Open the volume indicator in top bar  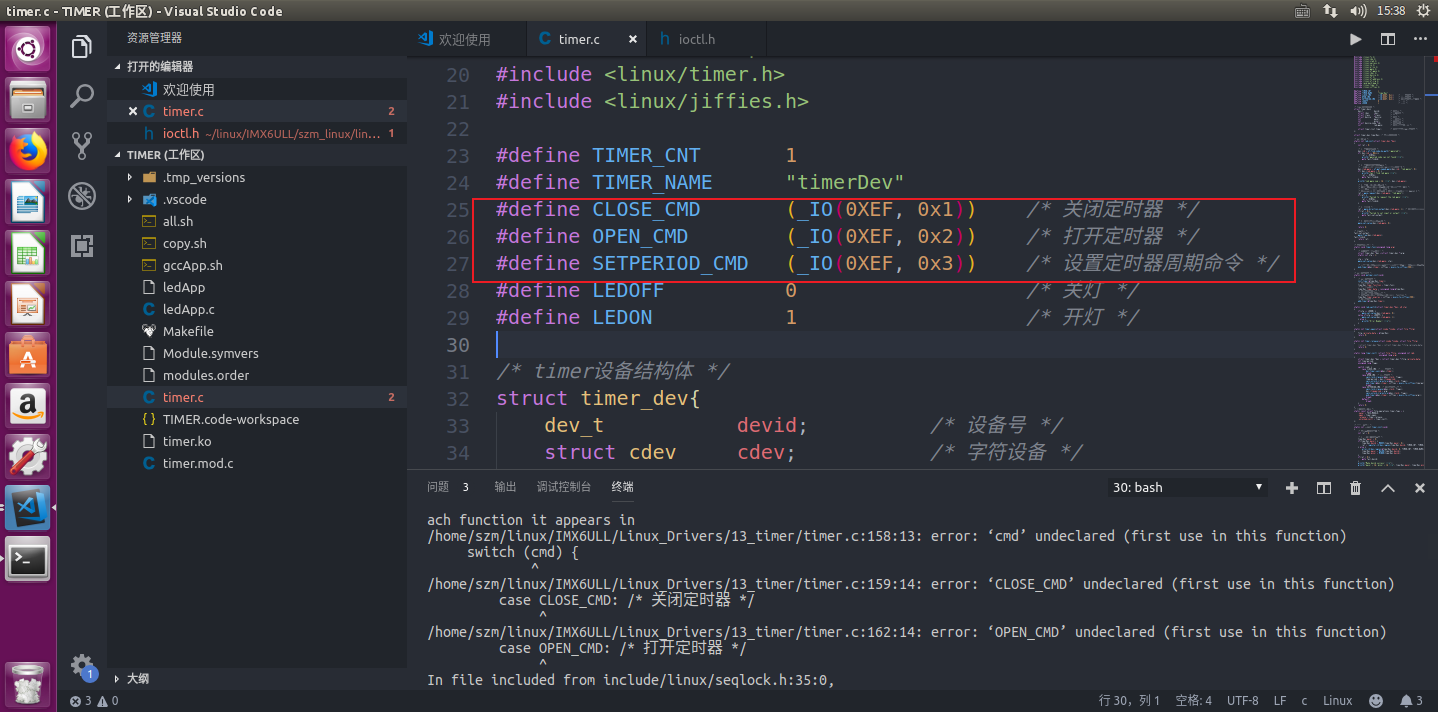point(1358,11)
